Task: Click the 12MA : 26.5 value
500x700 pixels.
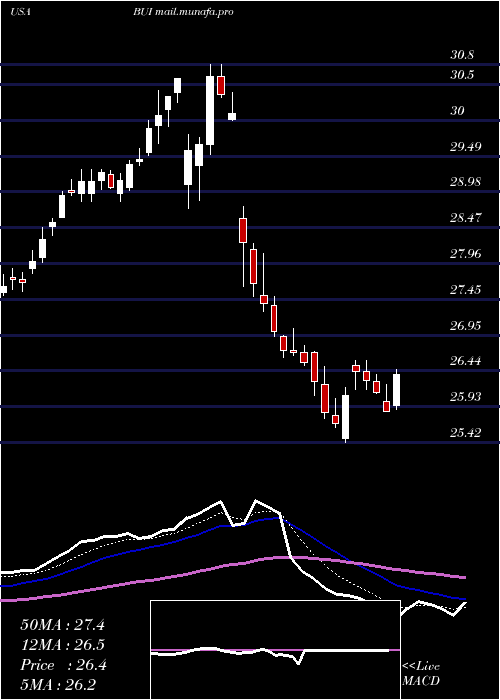Action: 62,645
